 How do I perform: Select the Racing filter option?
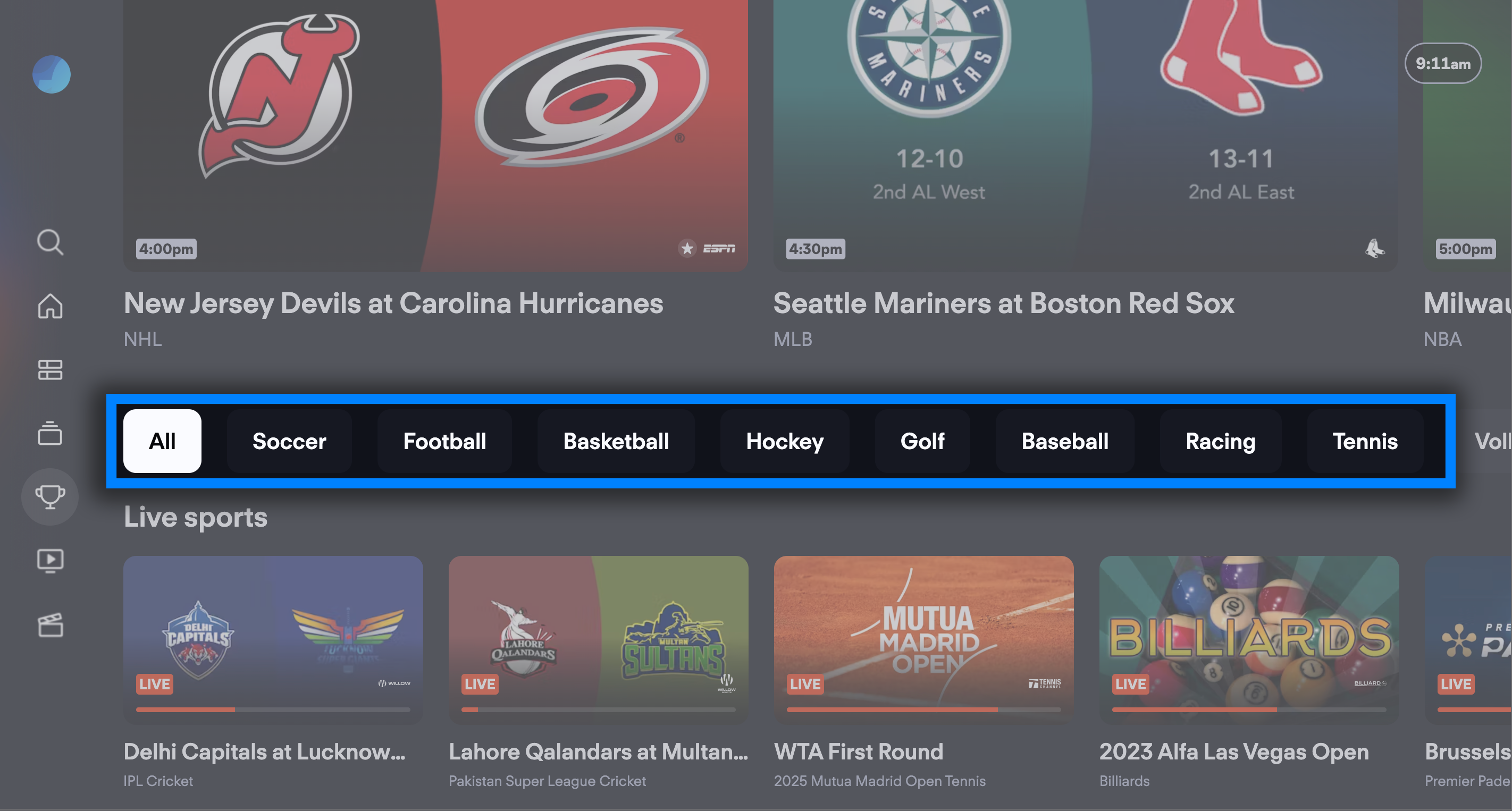(x=1220, y=441)
